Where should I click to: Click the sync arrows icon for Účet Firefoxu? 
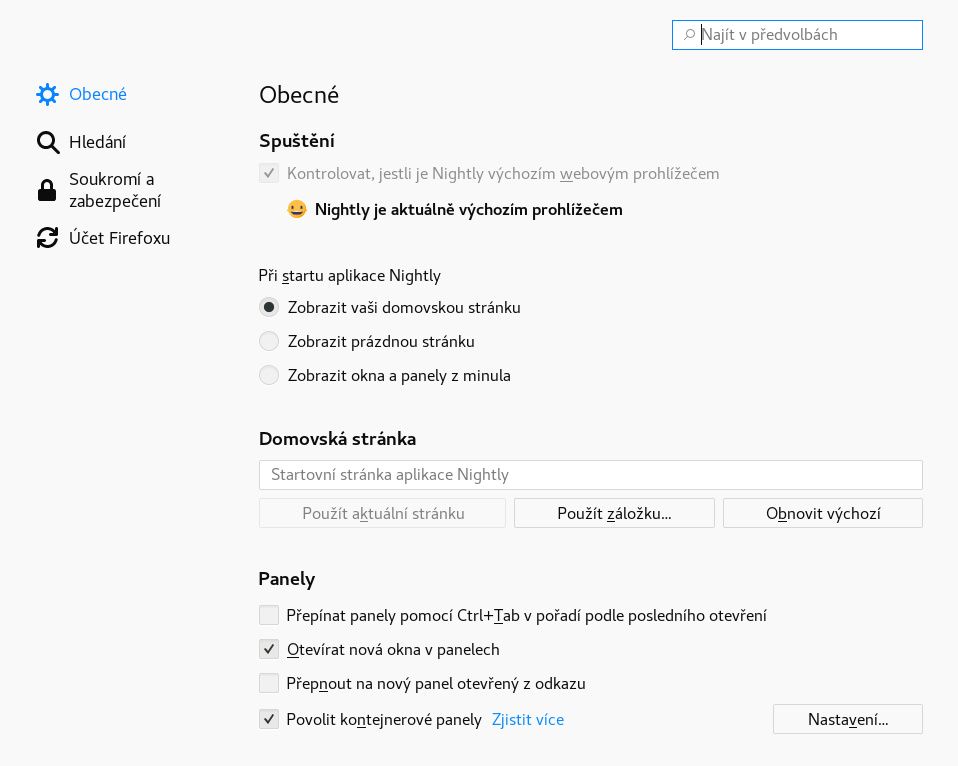(47, 238)
